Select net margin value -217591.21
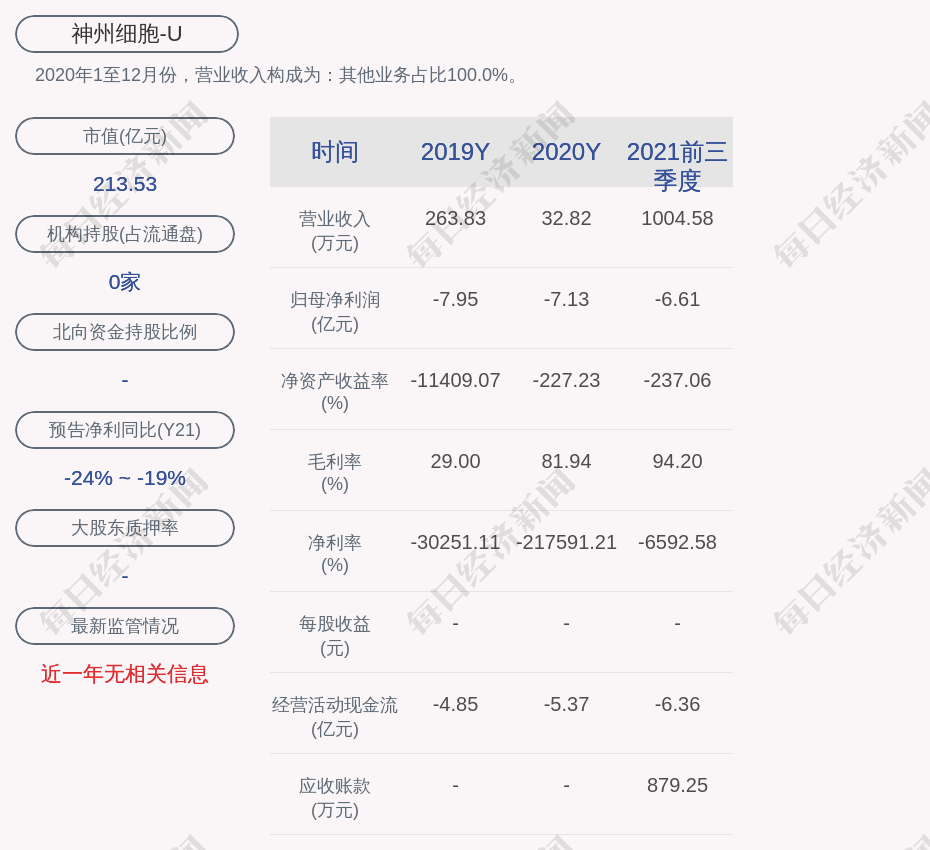930x850 pixels. (x=566, y=543)
